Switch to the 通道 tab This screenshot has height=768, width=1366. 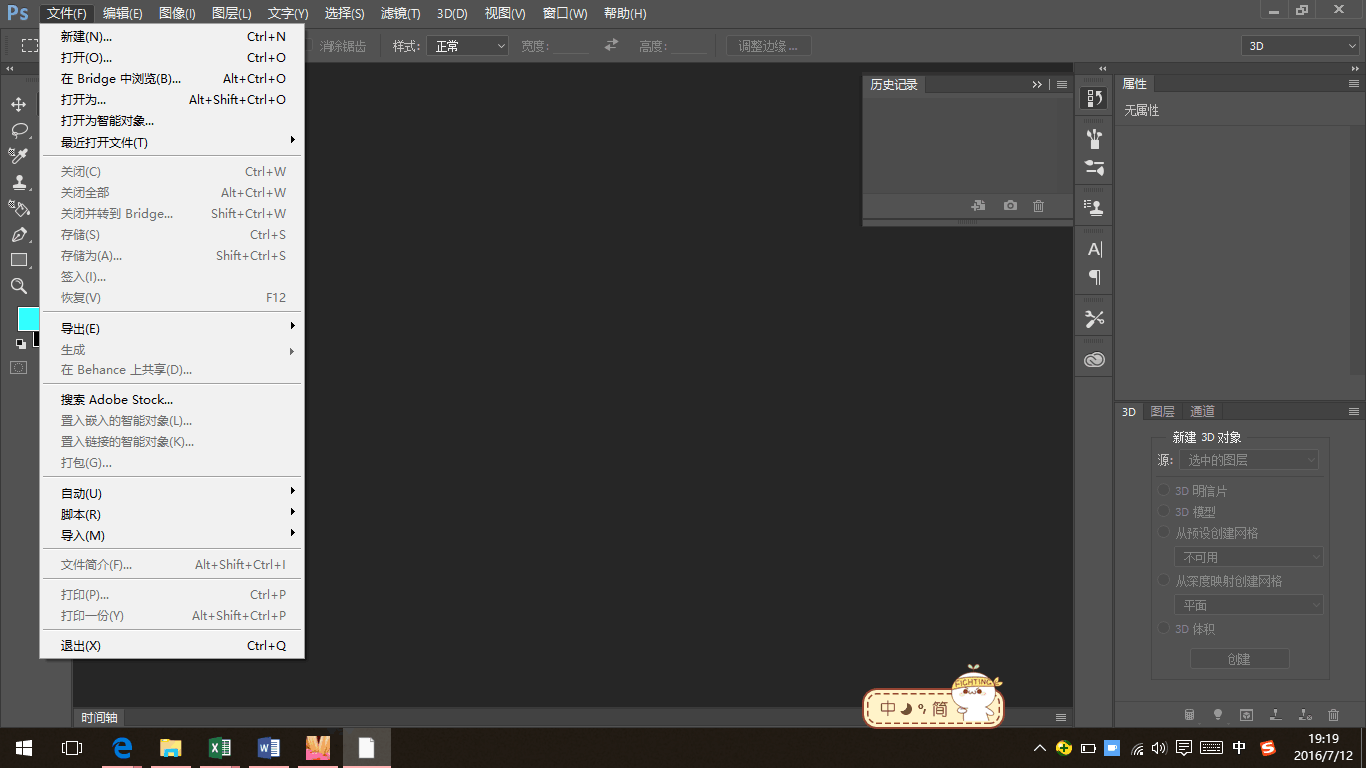[1202, 411]
